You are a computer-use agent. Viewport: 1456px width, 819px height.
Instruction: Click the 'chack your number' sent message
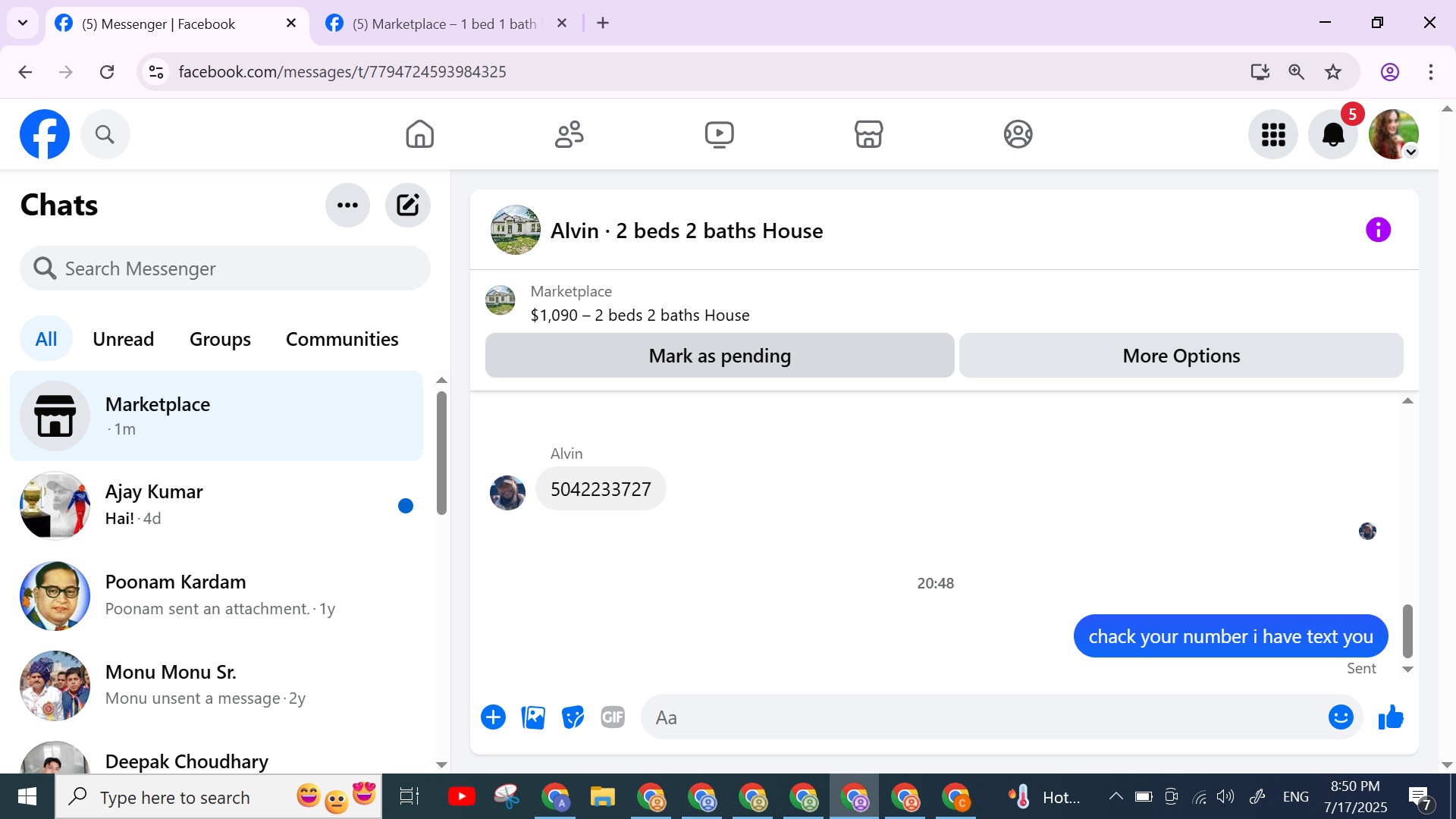pos(1231,636)
